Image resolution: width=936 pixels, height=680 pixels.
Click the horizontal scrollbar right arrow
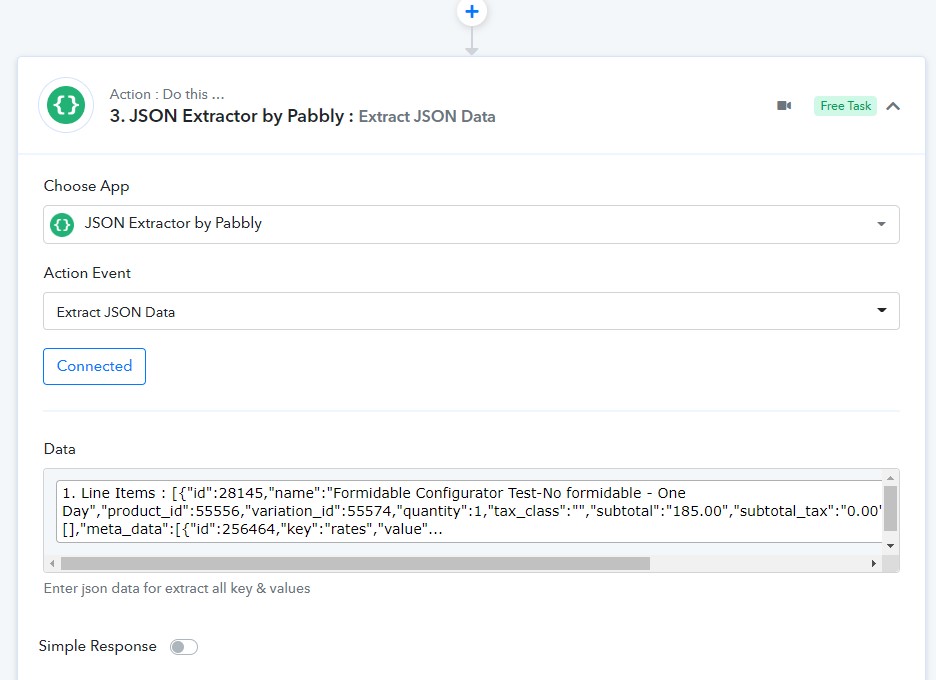(x=874, y=564)
